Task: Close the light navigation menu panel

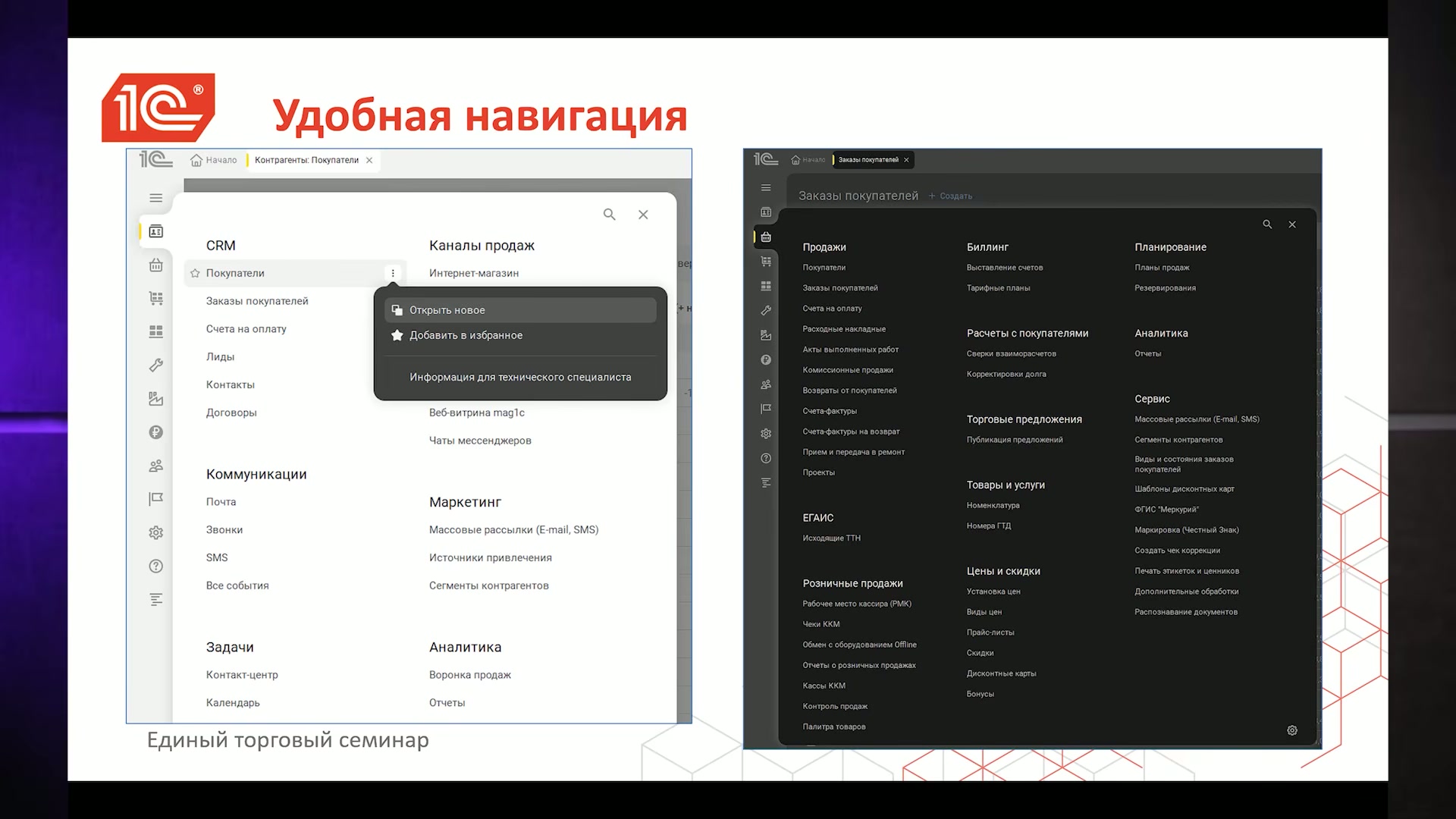Action: click(643, 215)
